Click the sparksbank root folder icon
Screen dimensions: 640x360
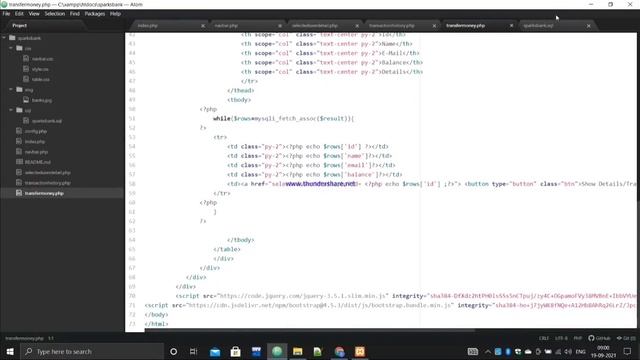pyautogui.click(x=12, y=38)
